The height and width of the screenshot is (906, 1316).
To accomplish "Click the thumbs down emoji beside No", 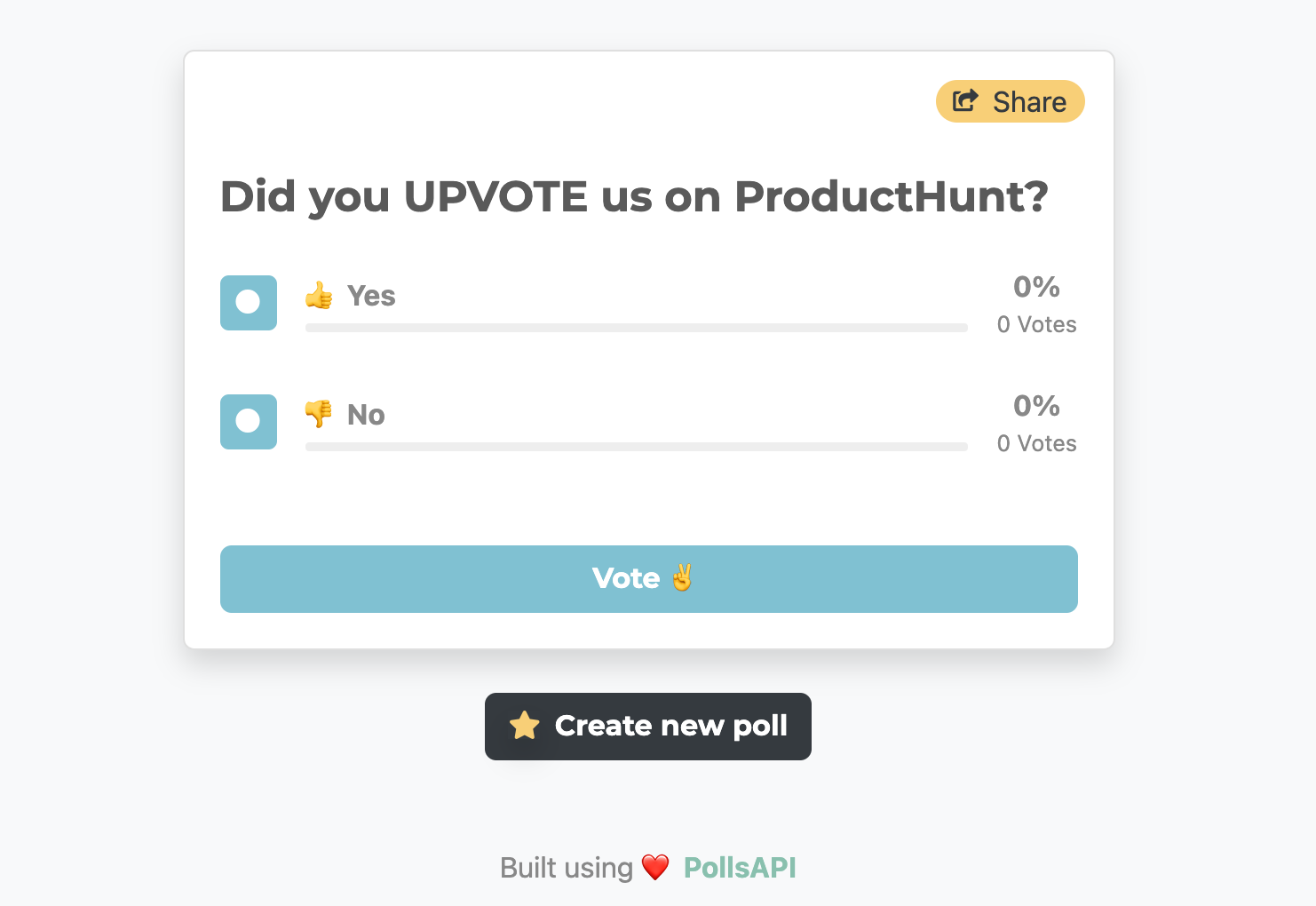I will tap(319, 414).
